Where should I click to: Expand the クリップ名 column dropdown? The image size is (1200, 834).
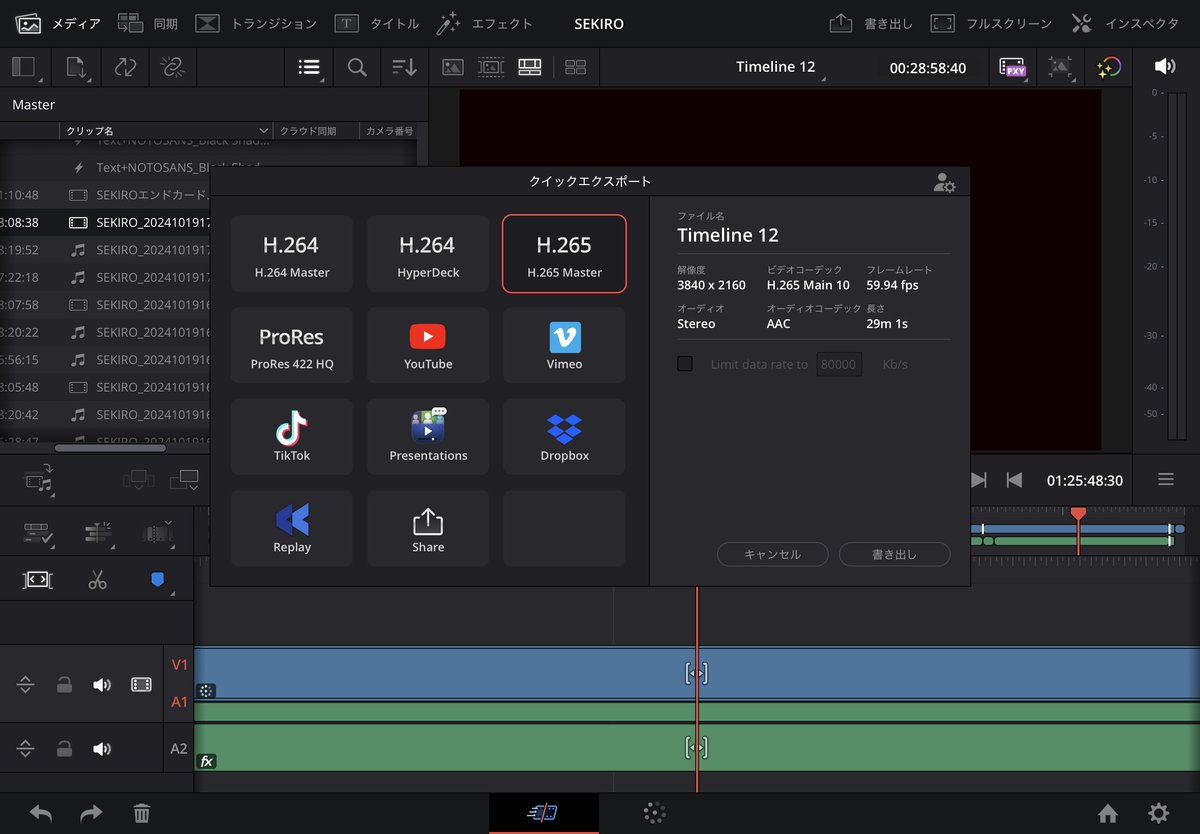point(264,131)
